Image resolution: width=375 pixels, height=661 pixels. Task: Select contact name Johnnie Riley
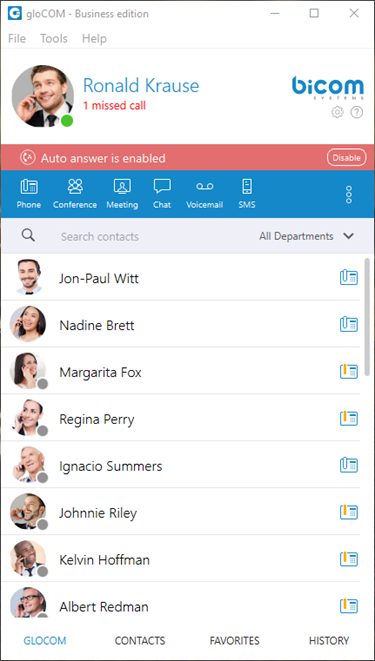click(x=98, y=513)
